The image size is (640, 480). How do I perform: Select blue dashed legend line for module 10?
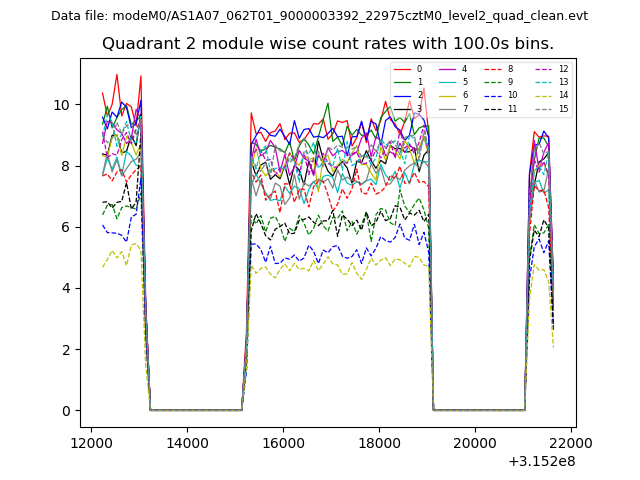(492, 95)
